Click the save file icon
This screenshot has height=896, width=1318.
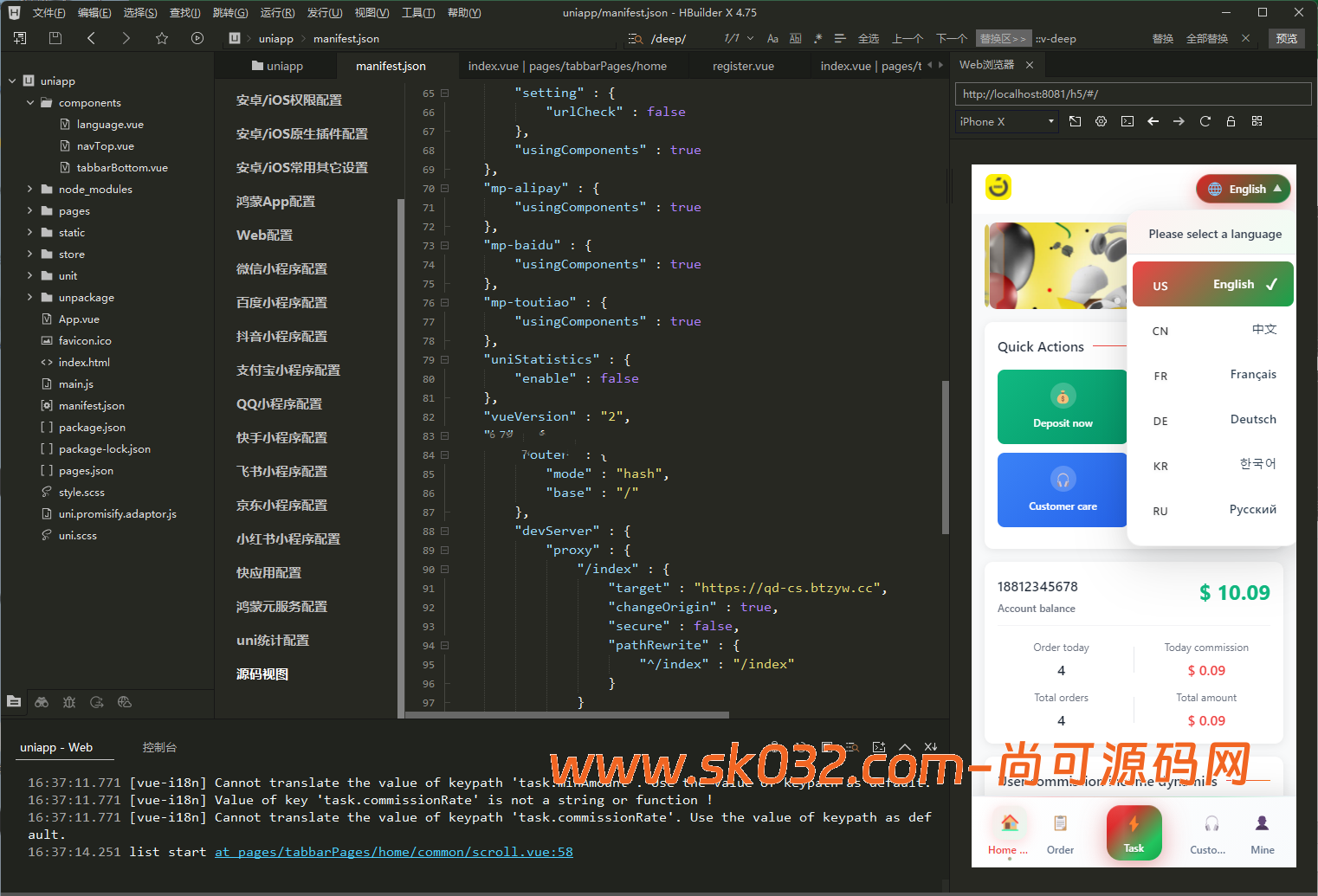(55, 38)
